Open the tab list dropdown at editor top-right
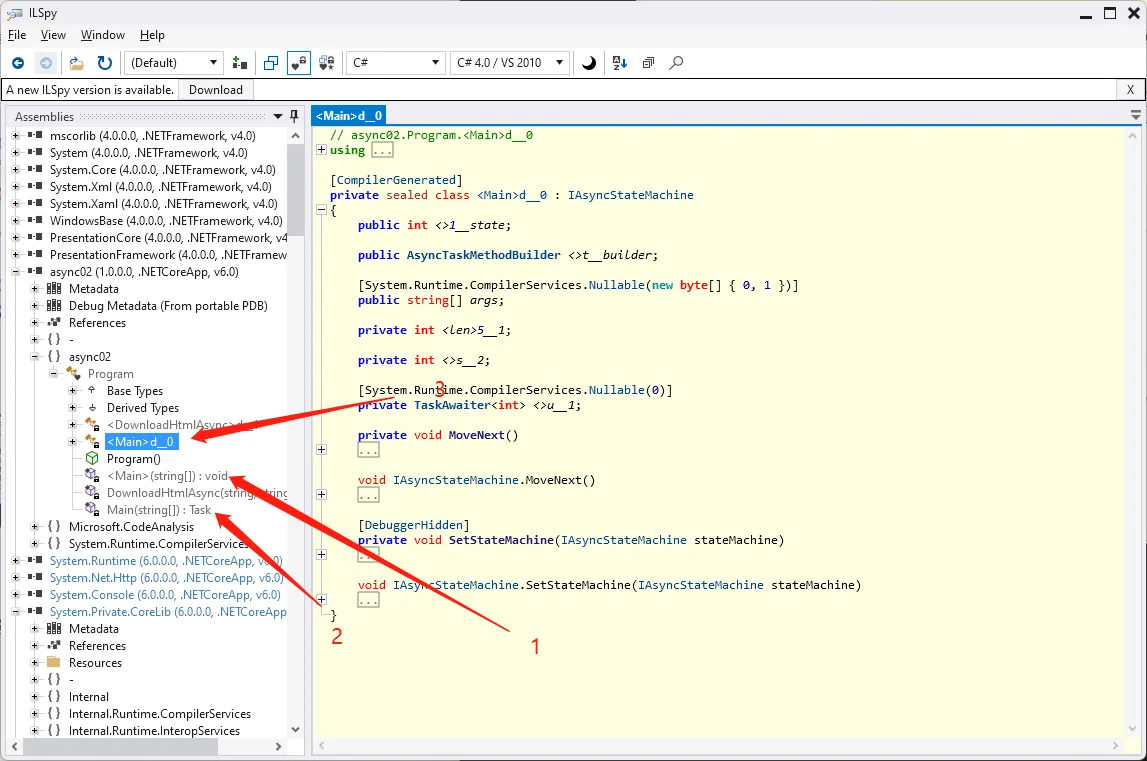Image resolution: width=1147 pixels, height=761 pixels. 1135,116
